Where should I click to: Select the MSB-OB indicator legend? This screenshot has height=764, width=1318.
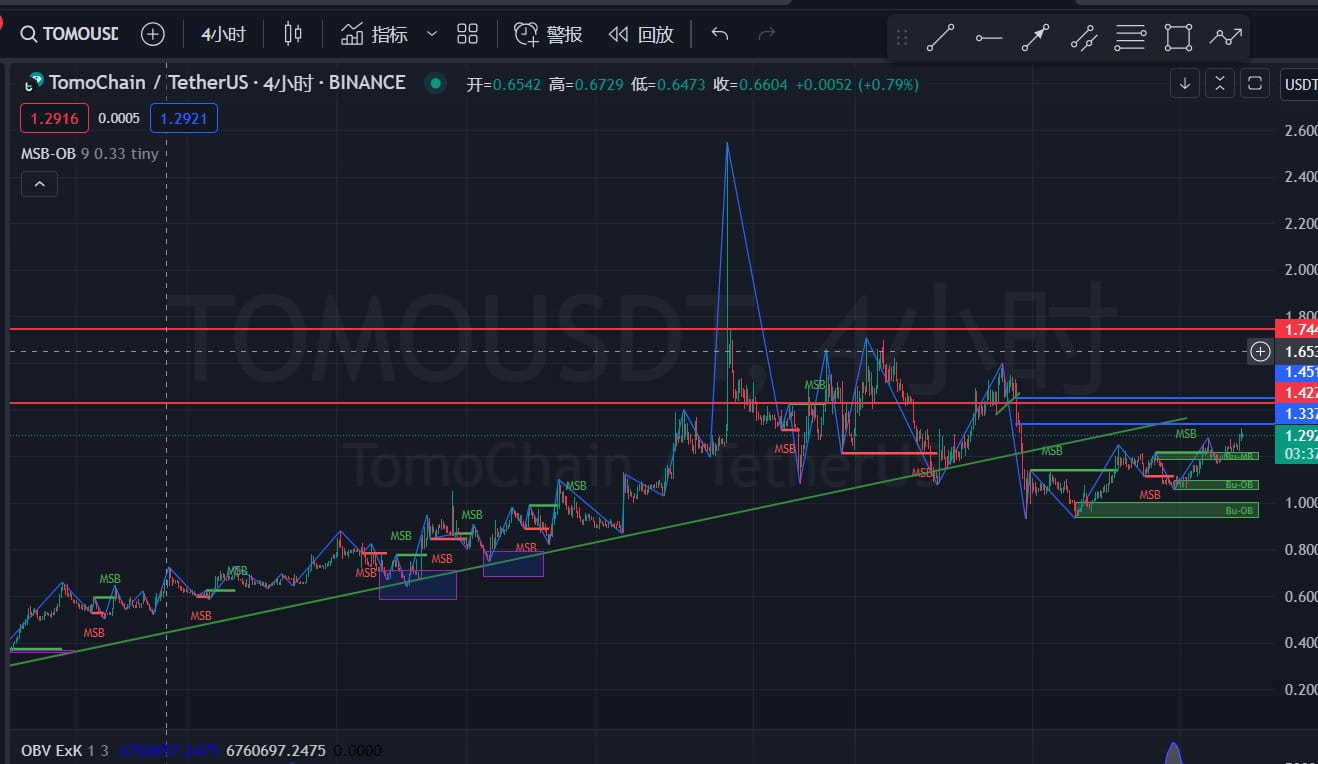[x=89, y=154]
